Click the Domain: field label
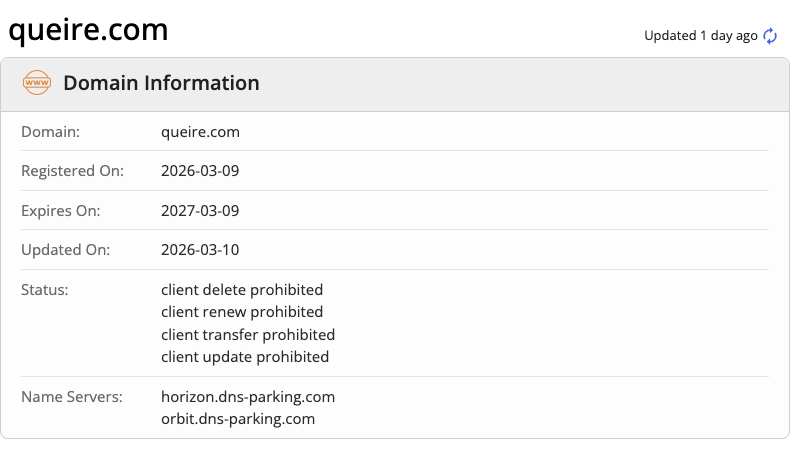802x454 pixels. coord(50,131)
